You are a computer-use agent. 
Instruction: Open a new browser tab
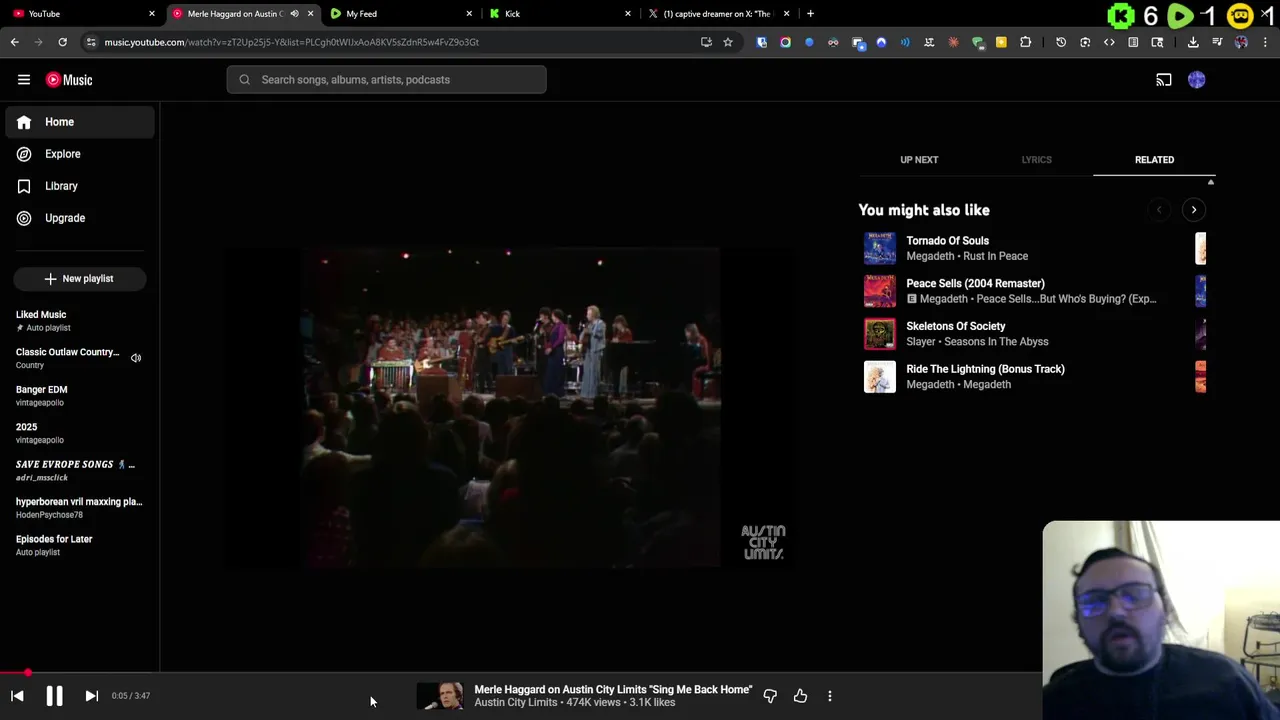pos(810,14)
